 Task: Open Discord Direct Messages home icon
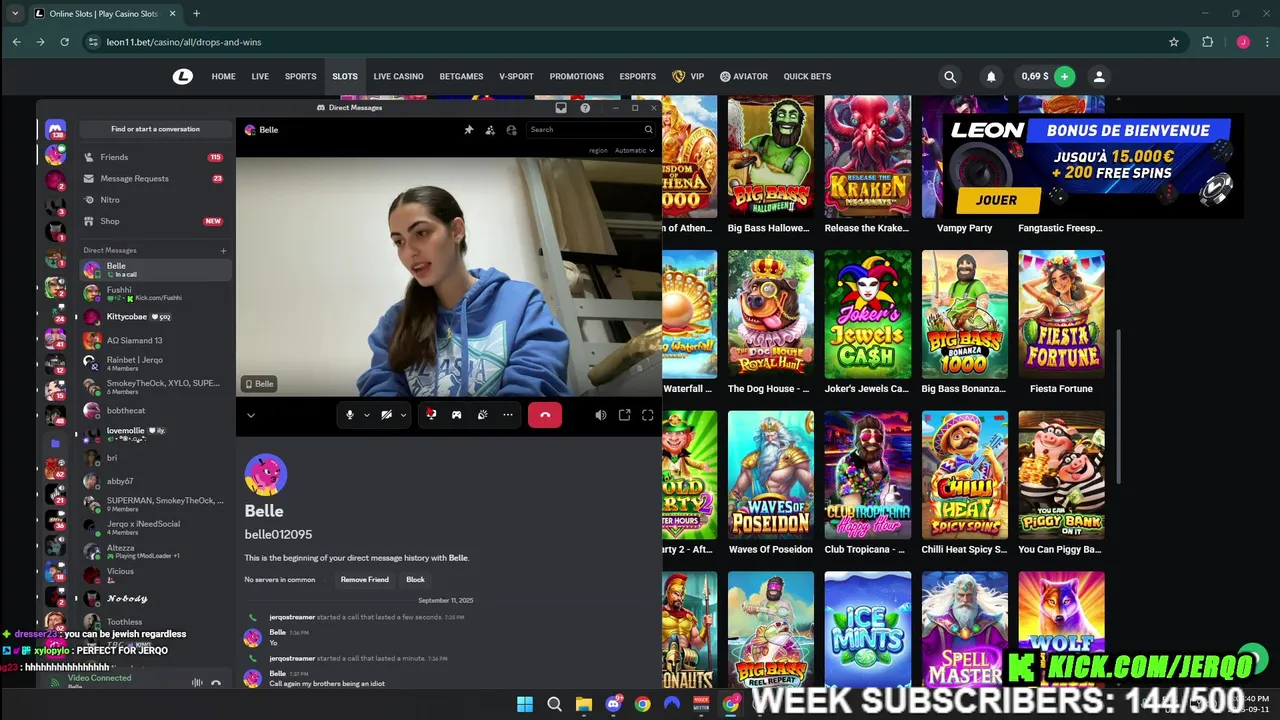(55, 130)
